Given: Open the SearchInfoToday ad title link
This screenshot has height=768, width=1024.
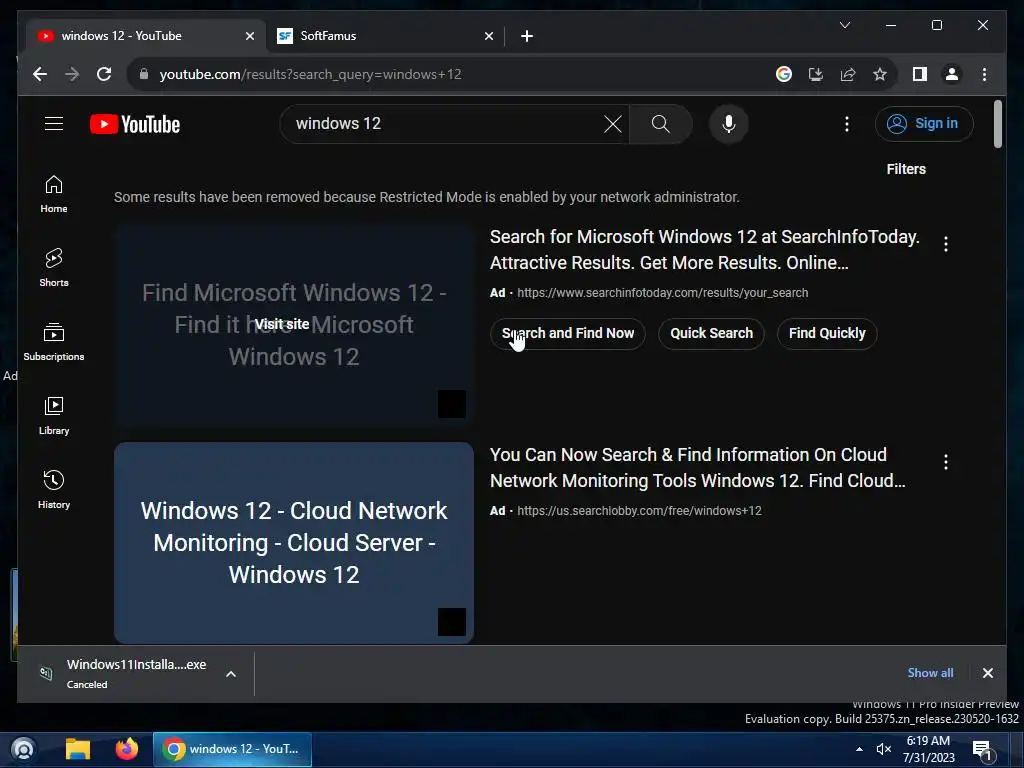Looking at the screenshot, I should click(705, 249).
